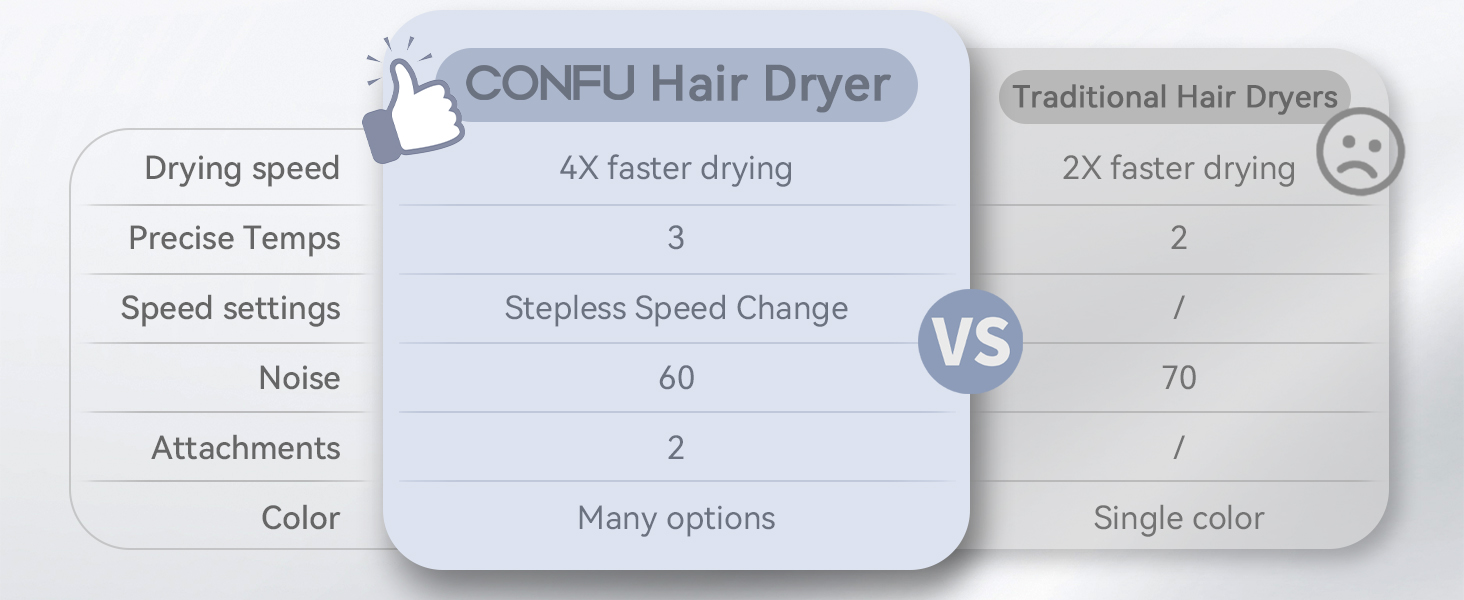Image resolution: width=1464 pixels, height=600 pixels.
Task: Select the Attachments row label
Action: [246, 448]
